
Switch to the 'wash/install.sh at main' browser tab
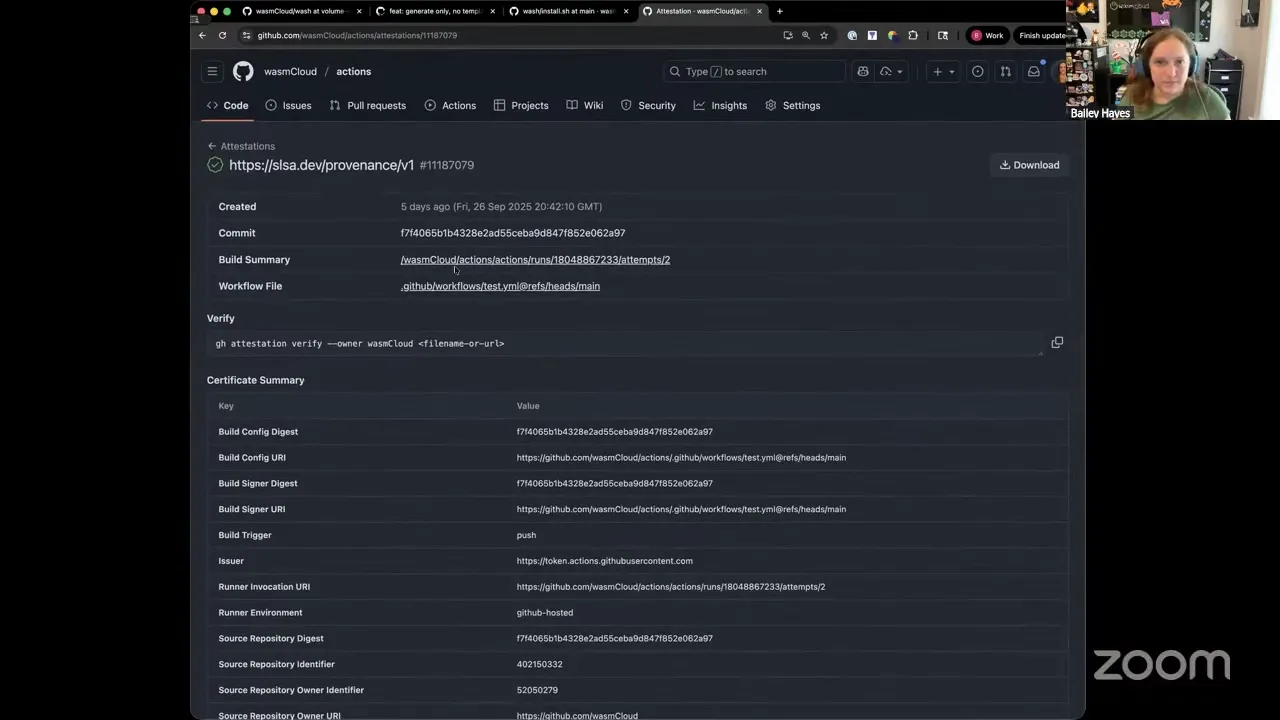[568, 11]
